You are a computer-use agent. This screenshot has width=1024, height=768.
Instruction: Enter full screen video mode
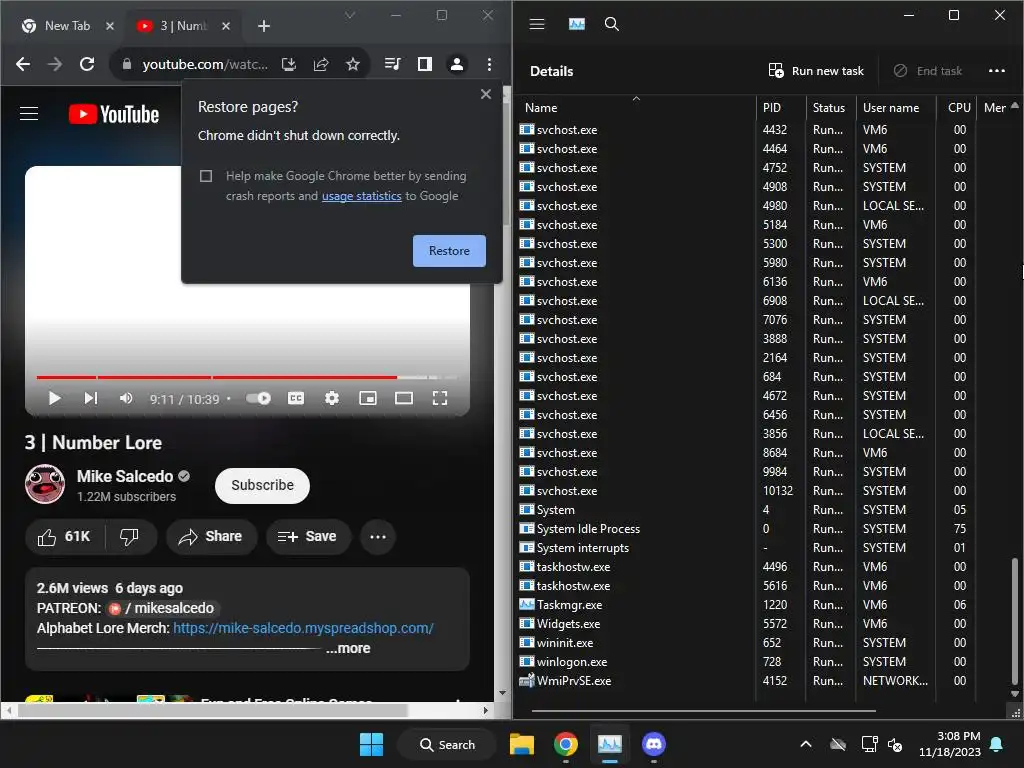[440, 398]
